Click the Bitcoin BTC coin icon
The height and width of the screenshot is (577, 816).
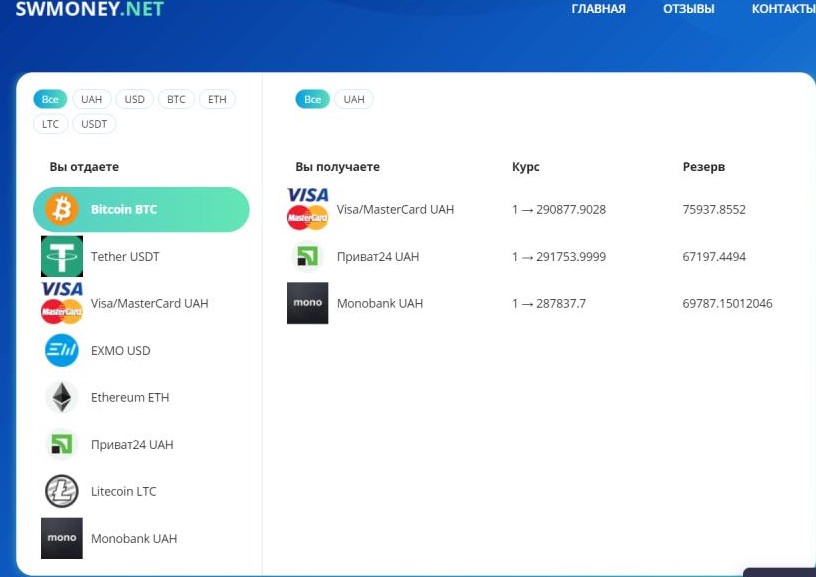(x=61, y=209)
